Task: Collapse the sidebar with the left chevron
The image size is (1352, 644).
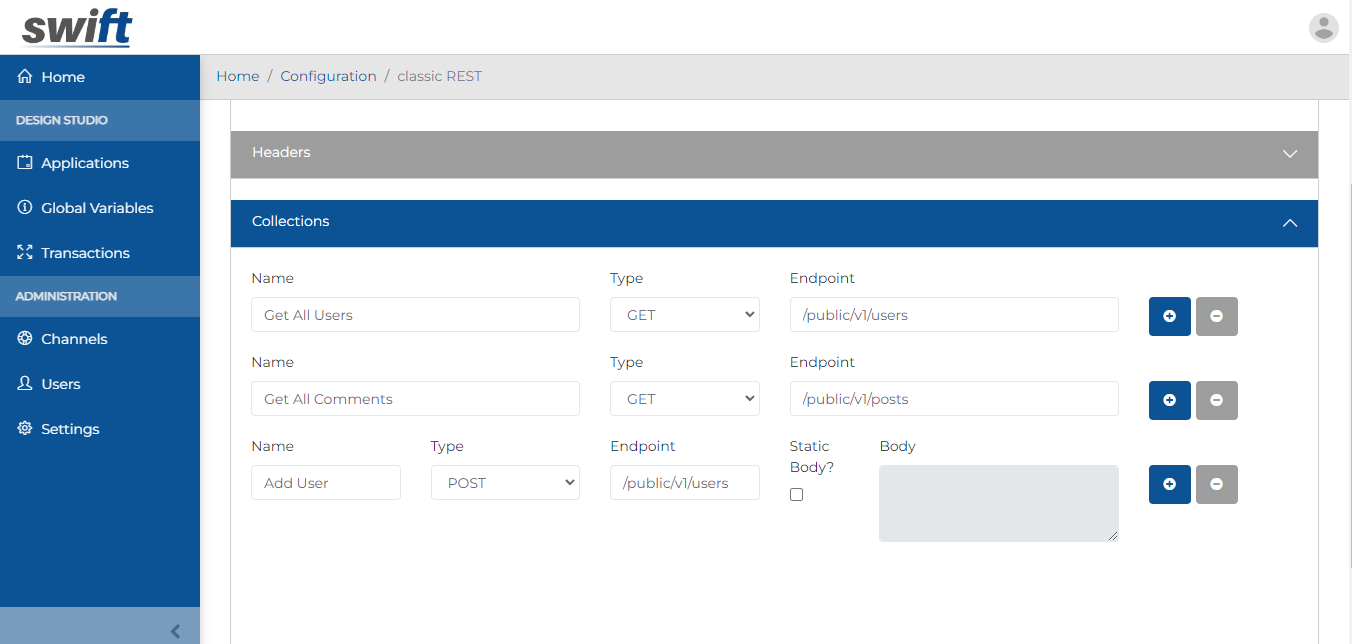Action: 176,631
